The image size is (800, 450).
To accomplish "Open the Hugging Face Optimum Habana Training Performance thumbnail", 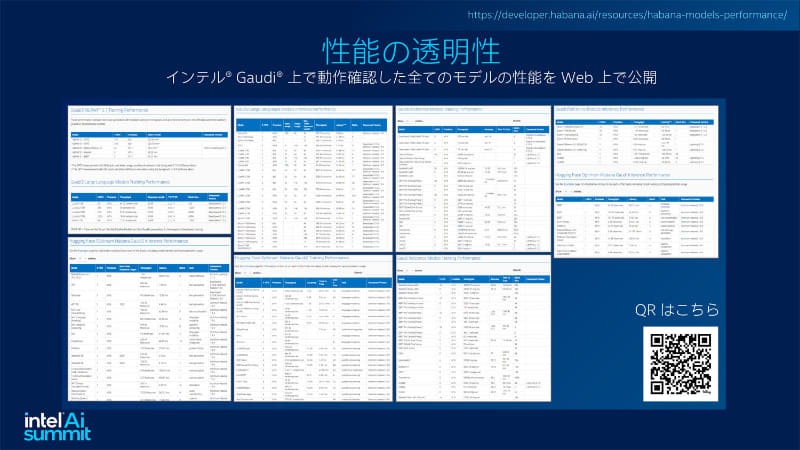I will [313, 328].
